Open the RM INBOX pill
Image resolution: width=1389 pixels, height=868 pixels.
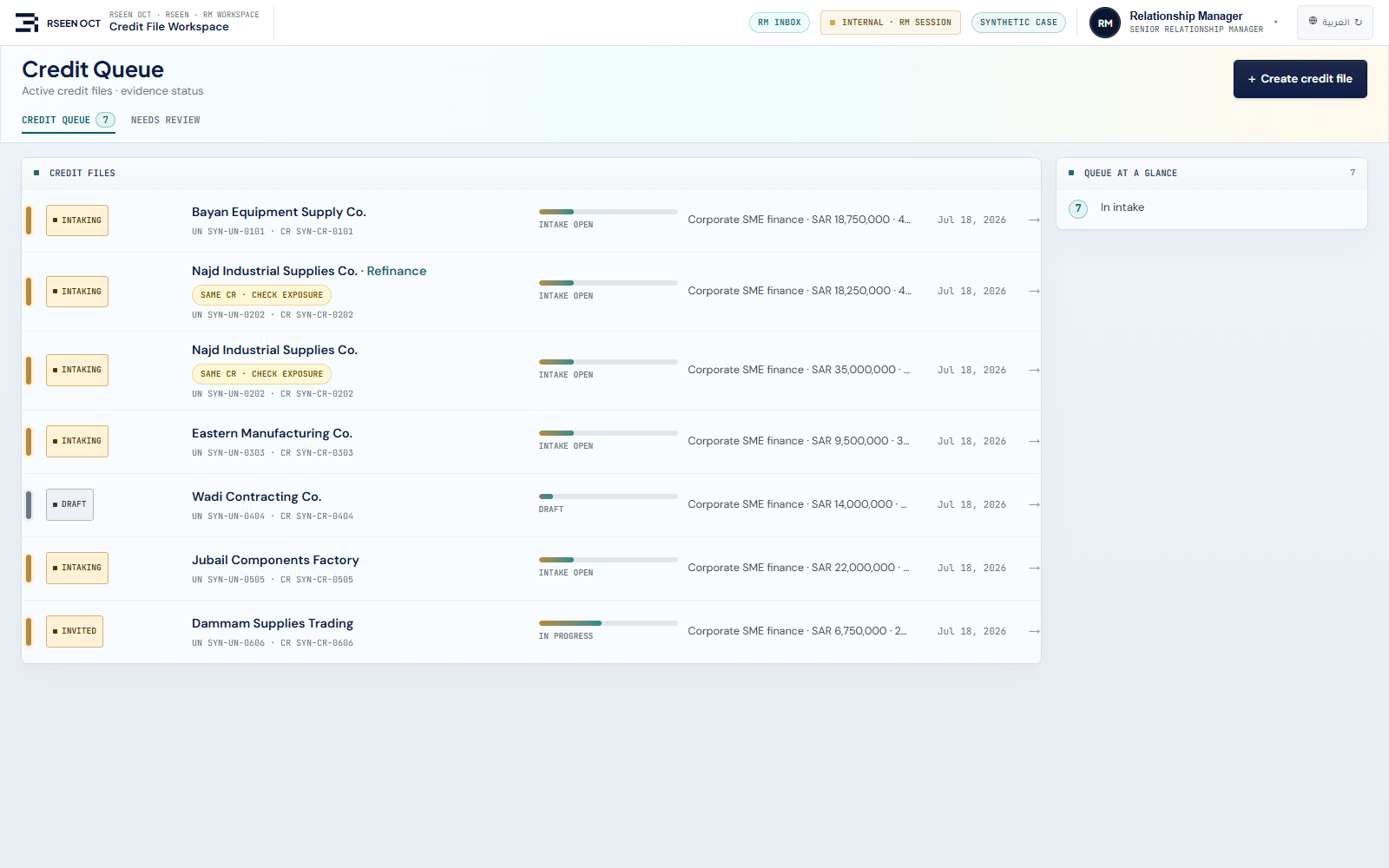[x=780, y=23]
